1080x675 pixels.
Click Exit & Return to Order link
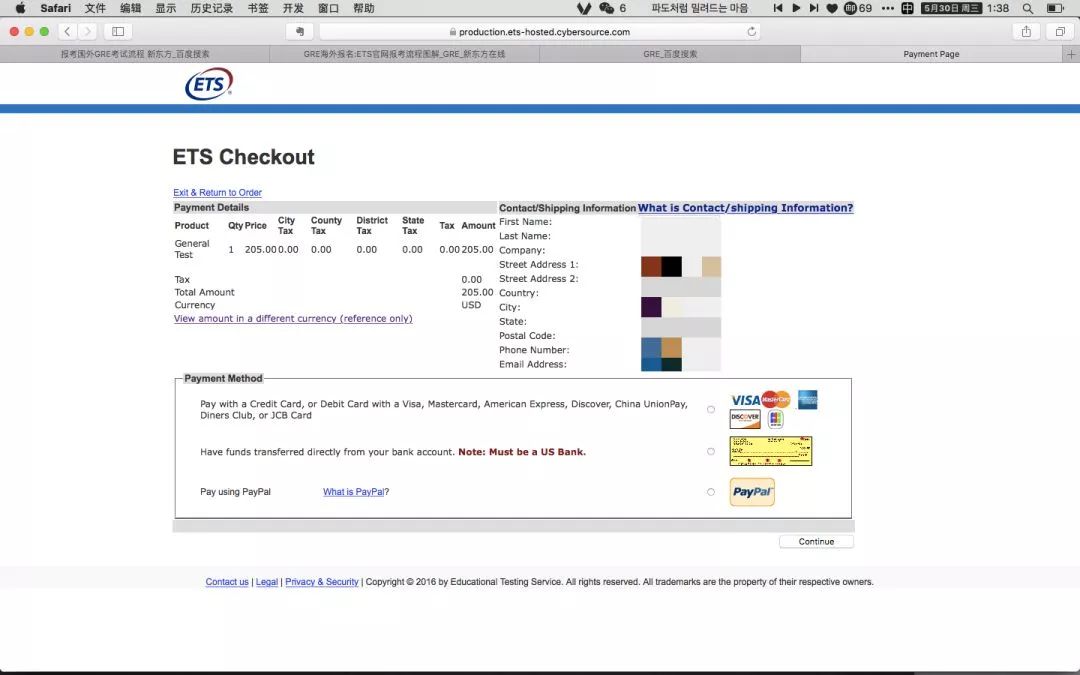pos(218,193)
